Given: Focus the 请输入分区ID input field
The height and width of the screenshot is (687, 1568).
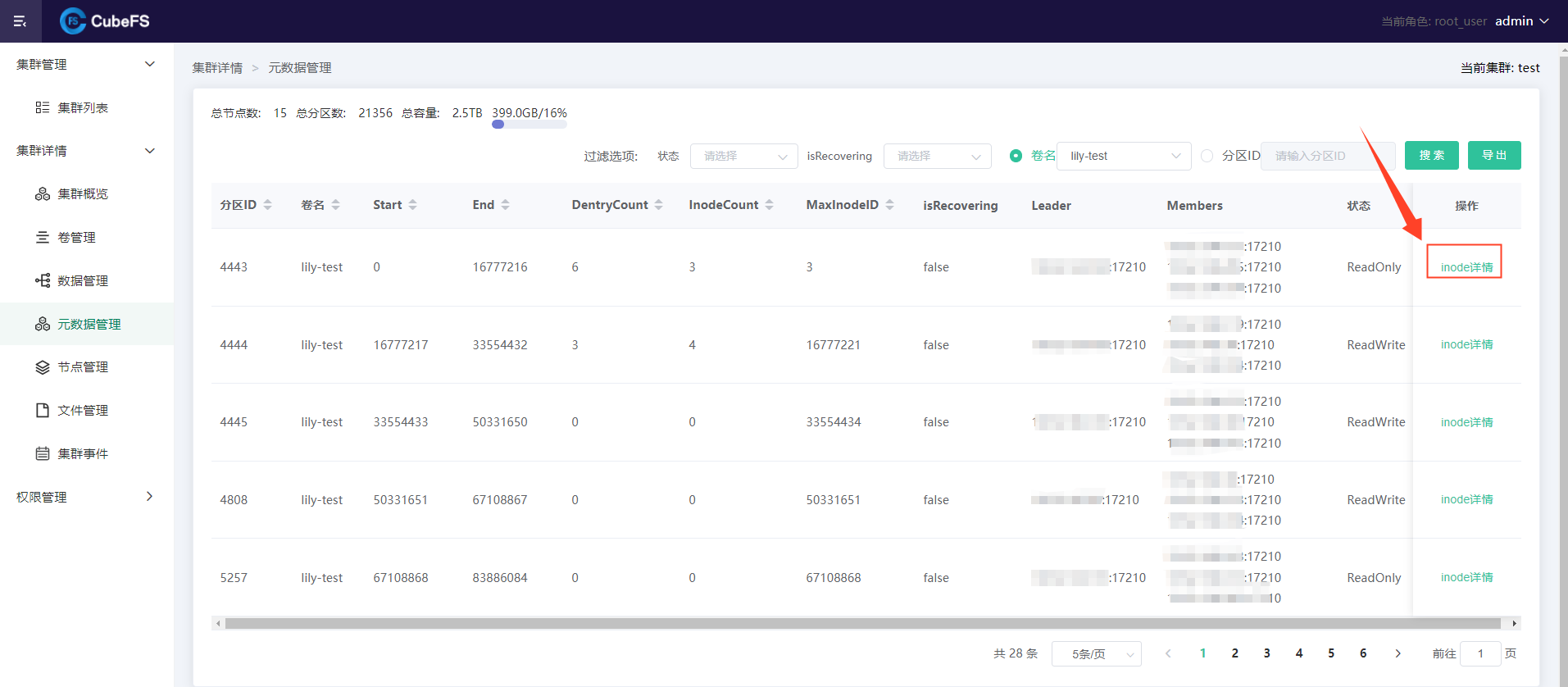Looking at the screenshot, I should point(1328,156).
